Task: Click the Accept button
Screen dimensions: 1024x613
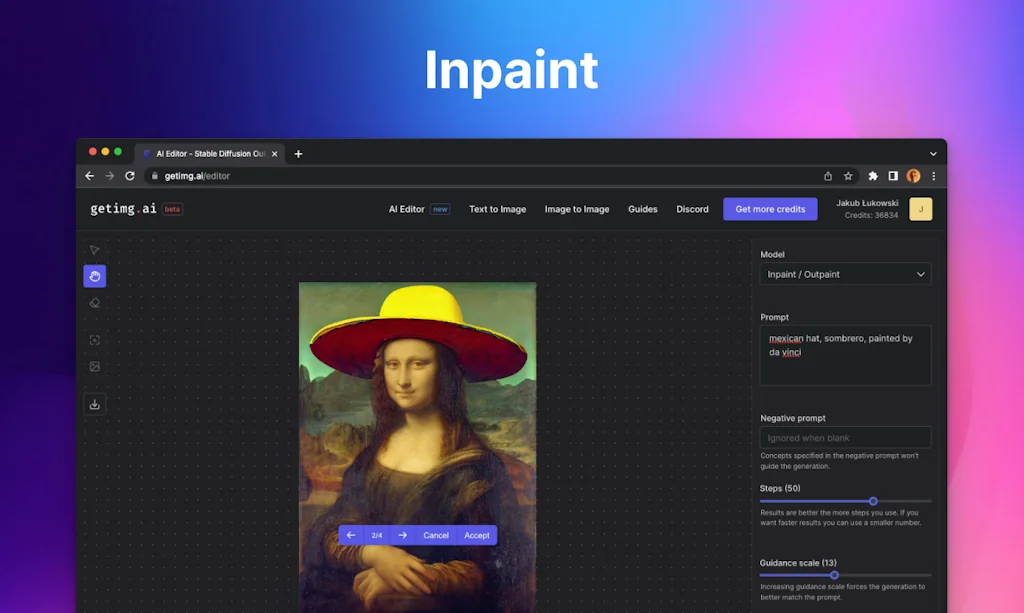Action: click(x=476, y=535)
